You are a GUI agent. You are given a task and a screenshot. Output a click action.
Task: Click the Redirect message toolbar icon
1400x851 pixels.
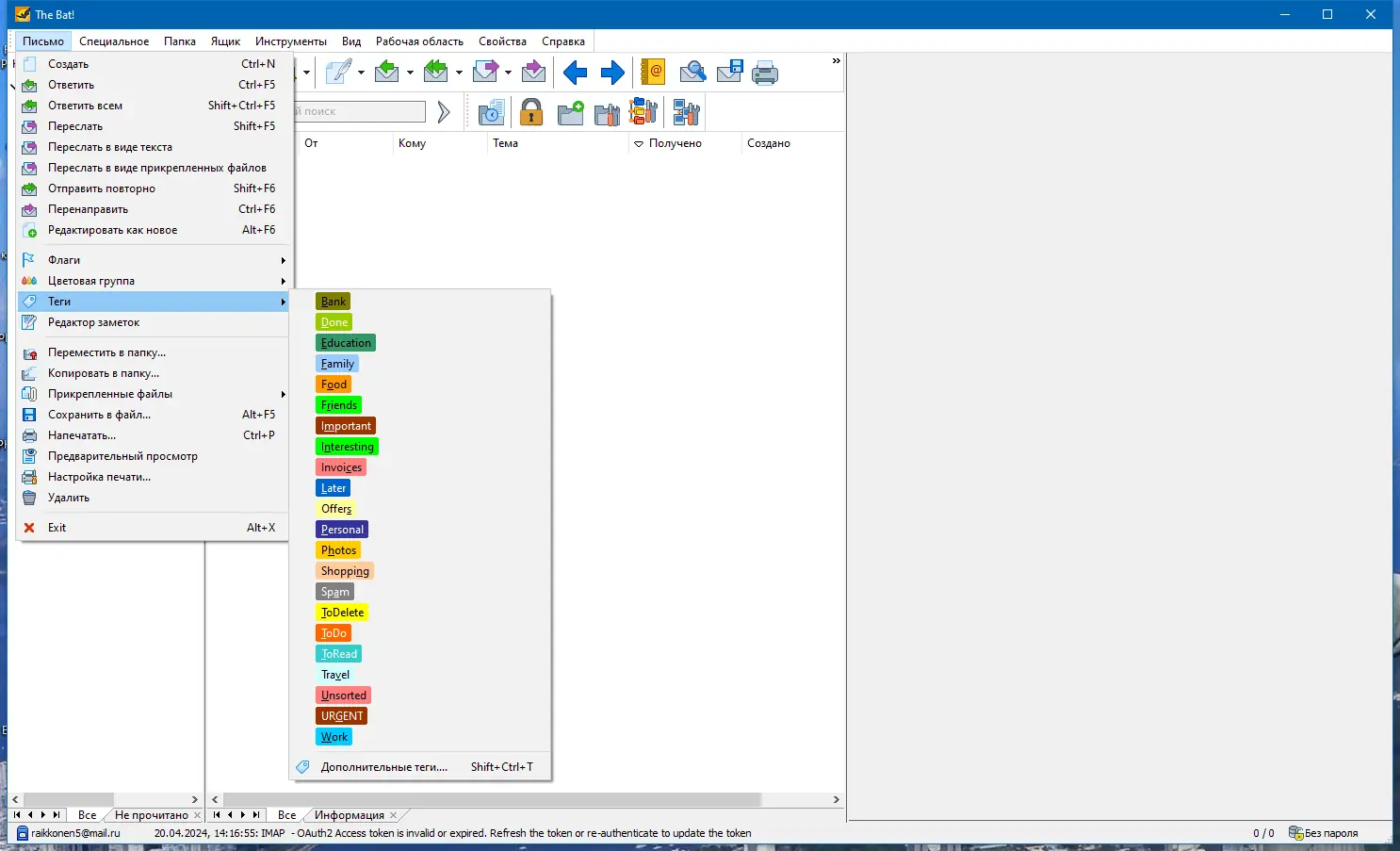534,72
